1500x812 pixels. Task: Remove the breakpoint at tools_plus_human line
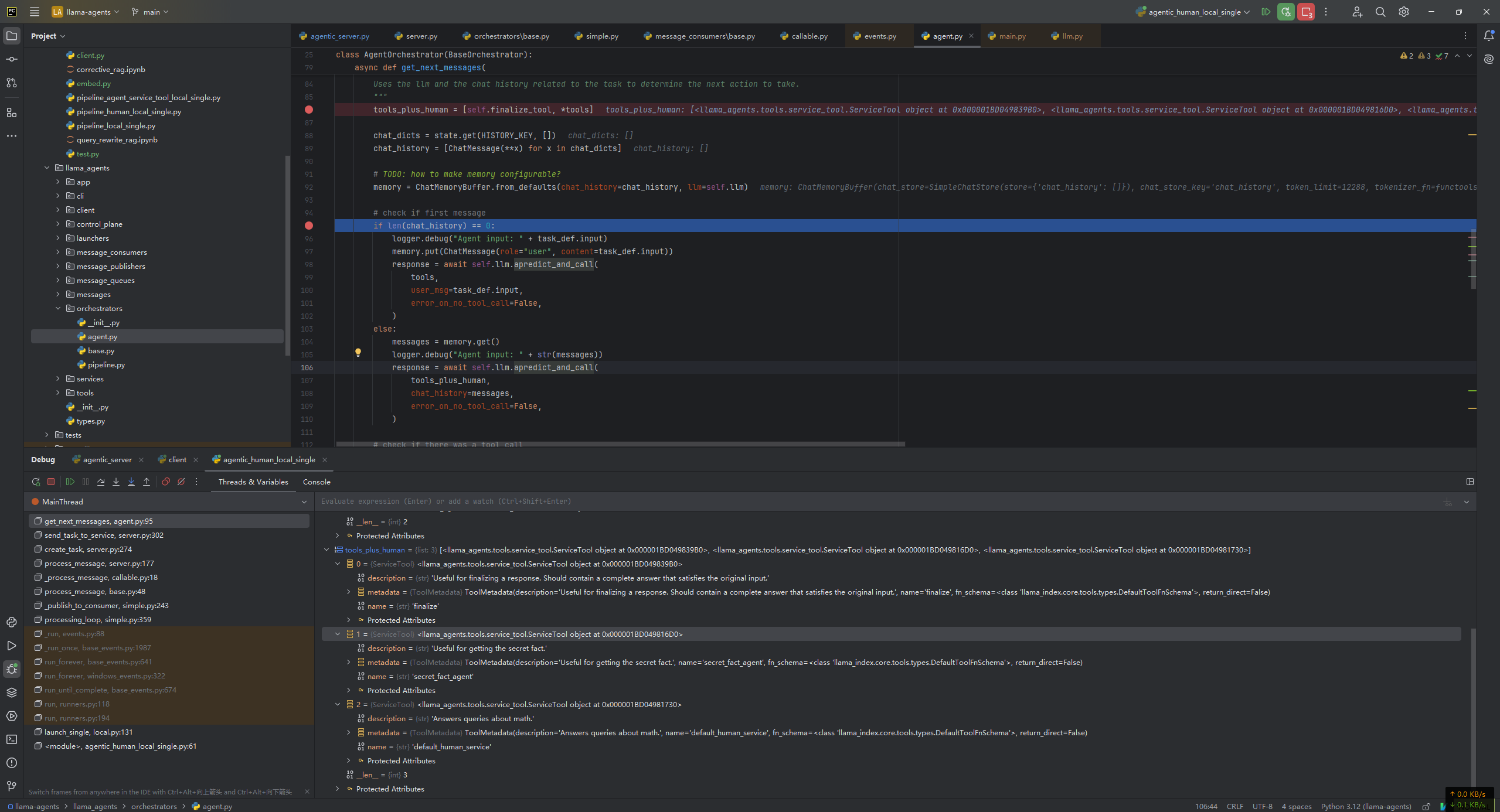[309, 110]
